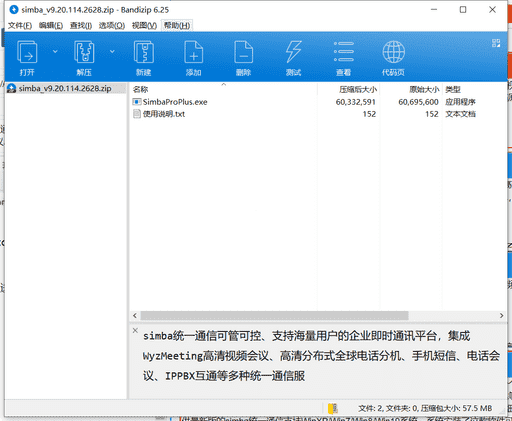Open the Help (帮助) menu

177,25
